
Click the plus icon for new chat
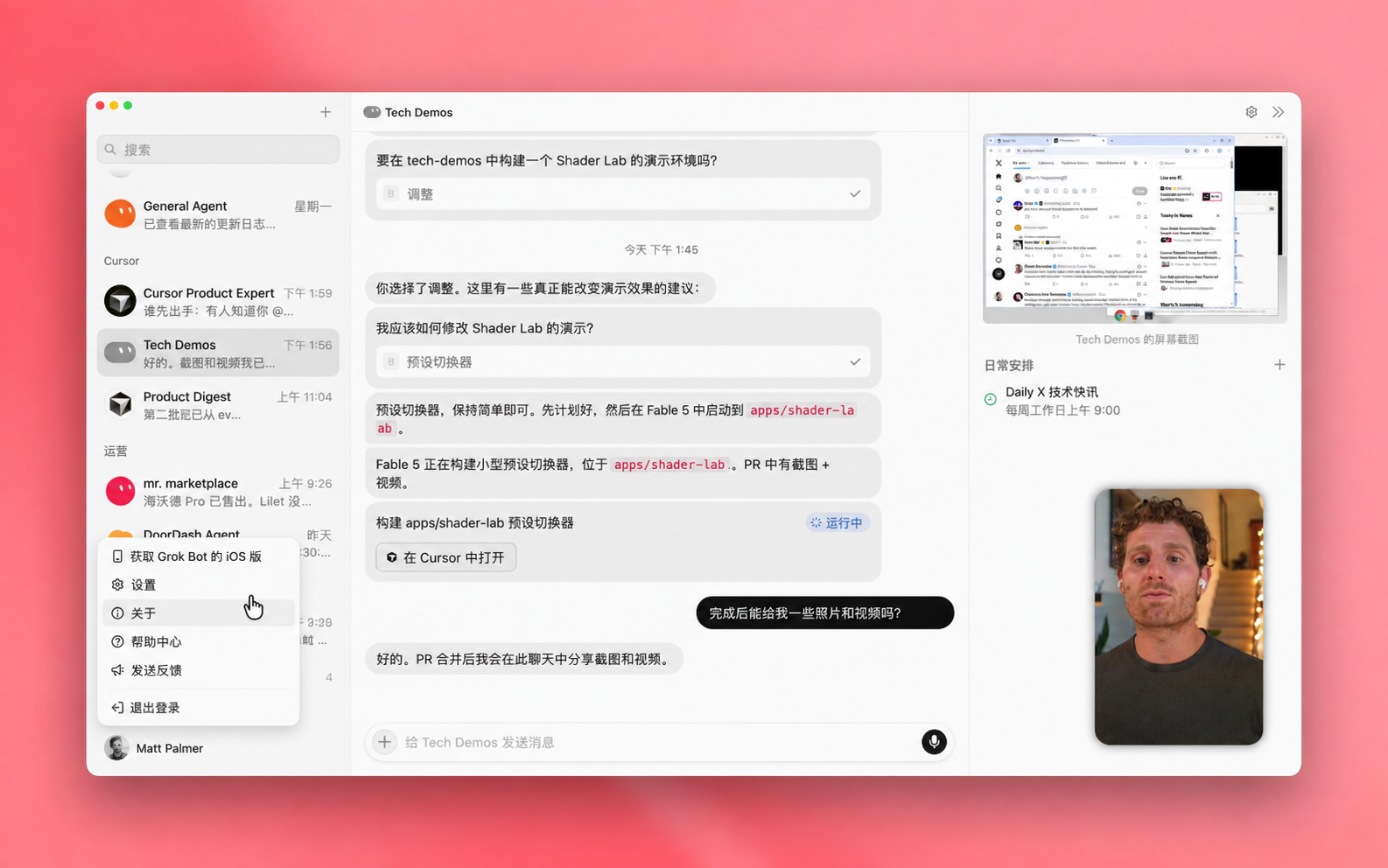325,112
